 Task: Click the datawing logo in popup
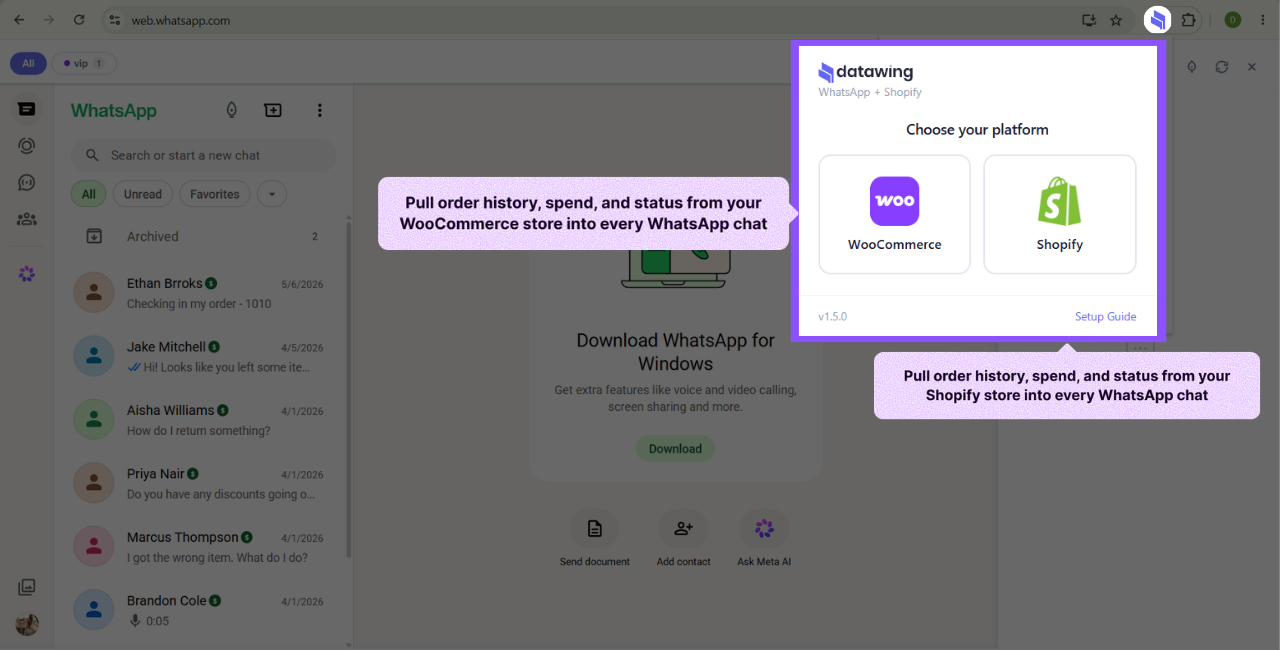866,72
